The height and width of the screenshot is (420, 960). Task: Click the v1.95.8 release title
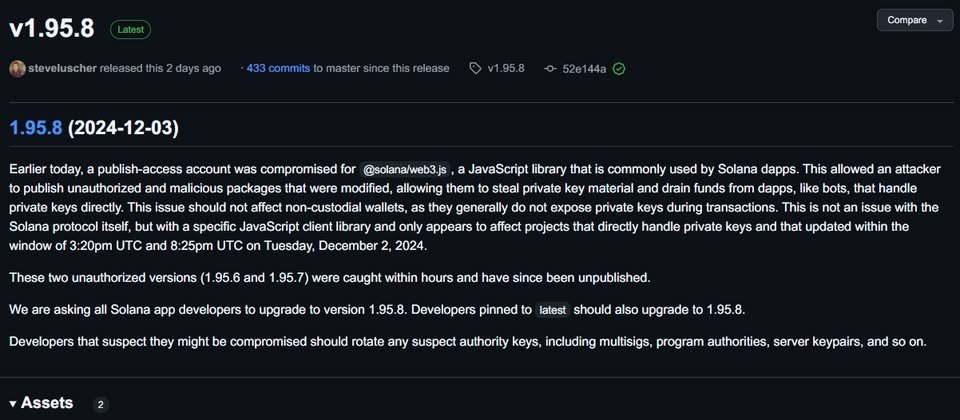coord(52,28)
